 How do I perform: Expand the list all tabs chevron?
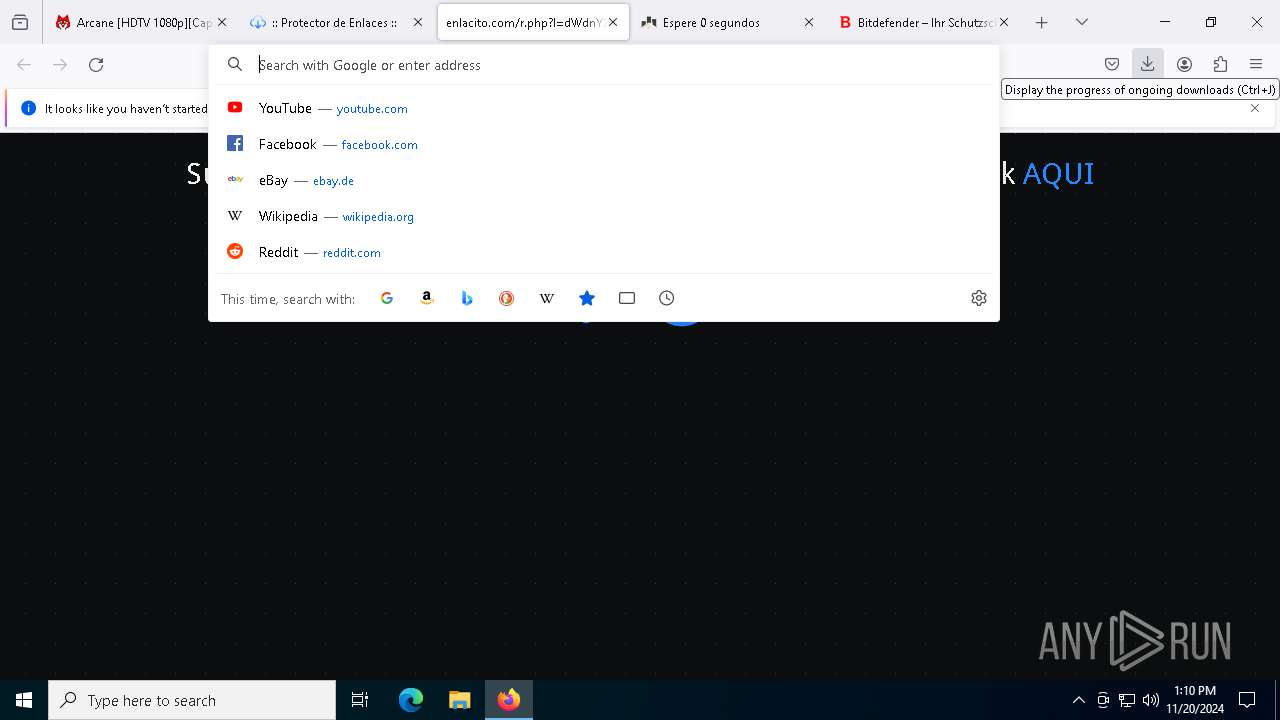[x=1082, y=22]
